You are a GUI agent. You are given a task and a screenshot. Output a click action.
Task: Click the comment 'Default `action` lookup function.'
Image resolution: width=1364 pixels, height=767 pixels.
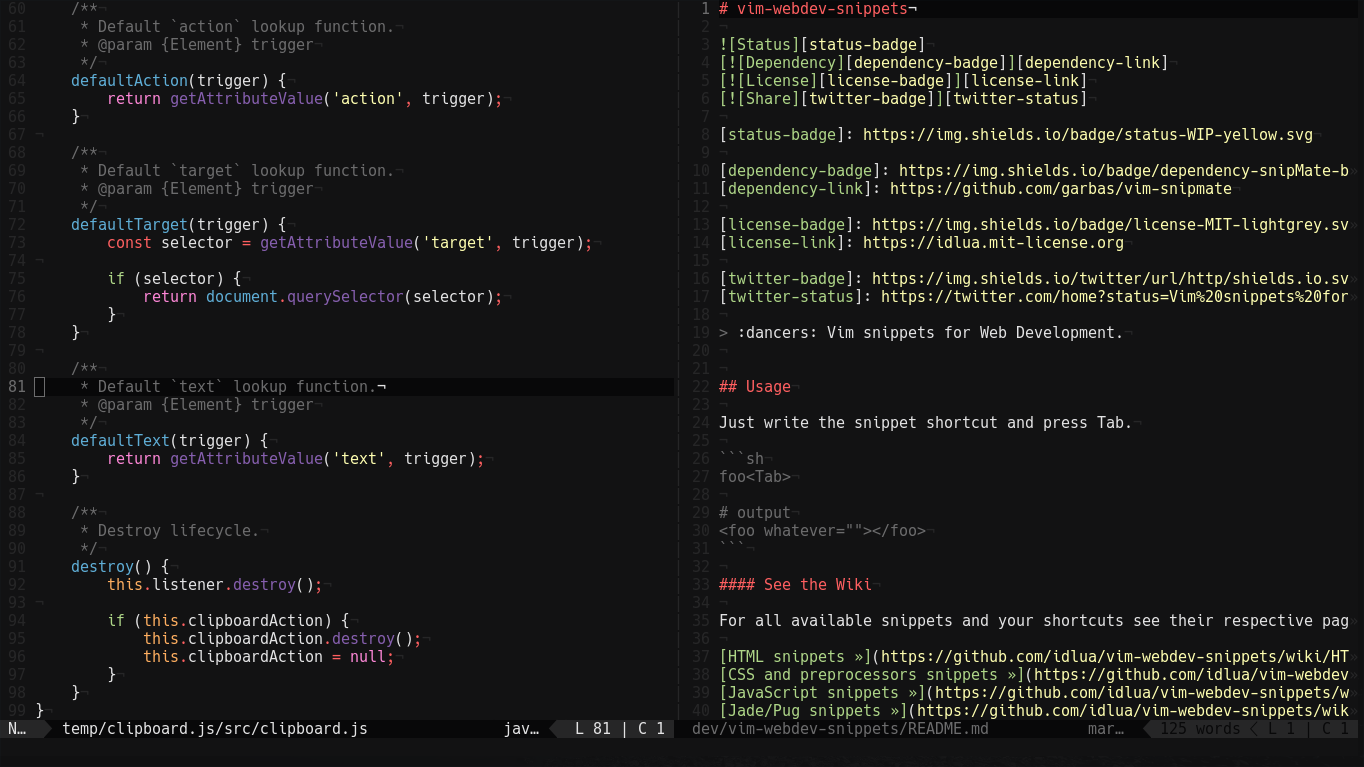coord(246,26)
